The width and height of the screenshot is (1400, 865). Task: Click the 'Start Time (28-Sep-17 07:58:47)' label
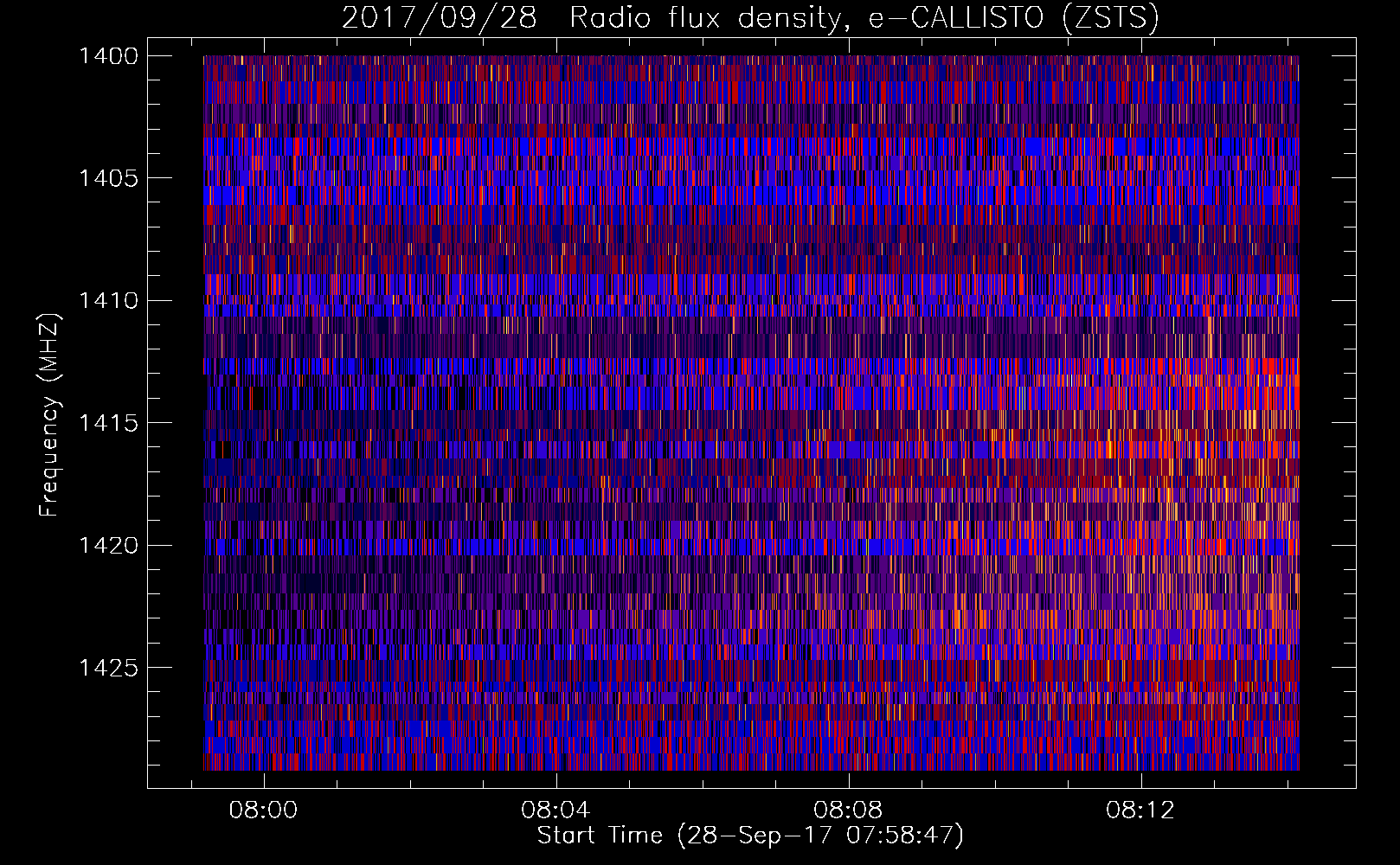click(750, 836)
